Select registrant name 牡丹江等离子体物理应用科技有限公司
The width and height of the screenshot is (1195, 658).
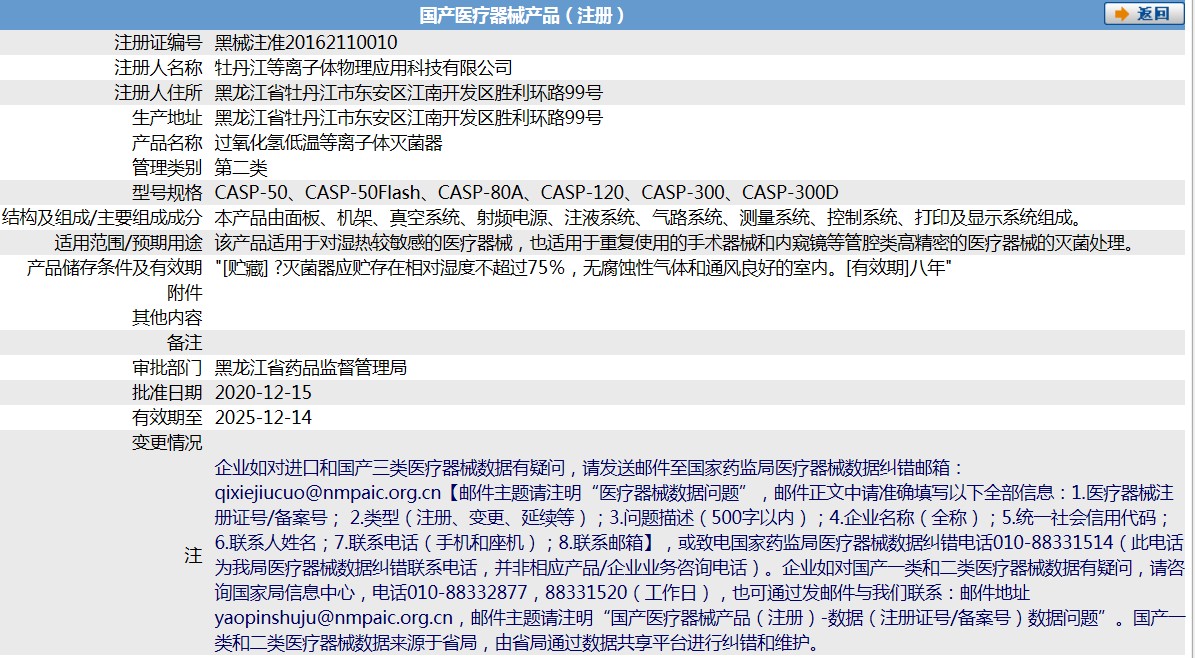[x=364, y=68]
